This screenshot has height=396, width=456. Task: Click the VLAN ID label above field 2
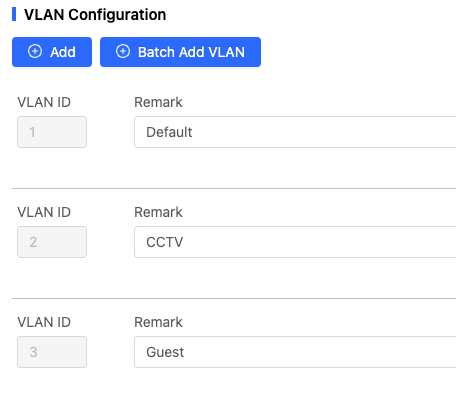coord(44,212)
